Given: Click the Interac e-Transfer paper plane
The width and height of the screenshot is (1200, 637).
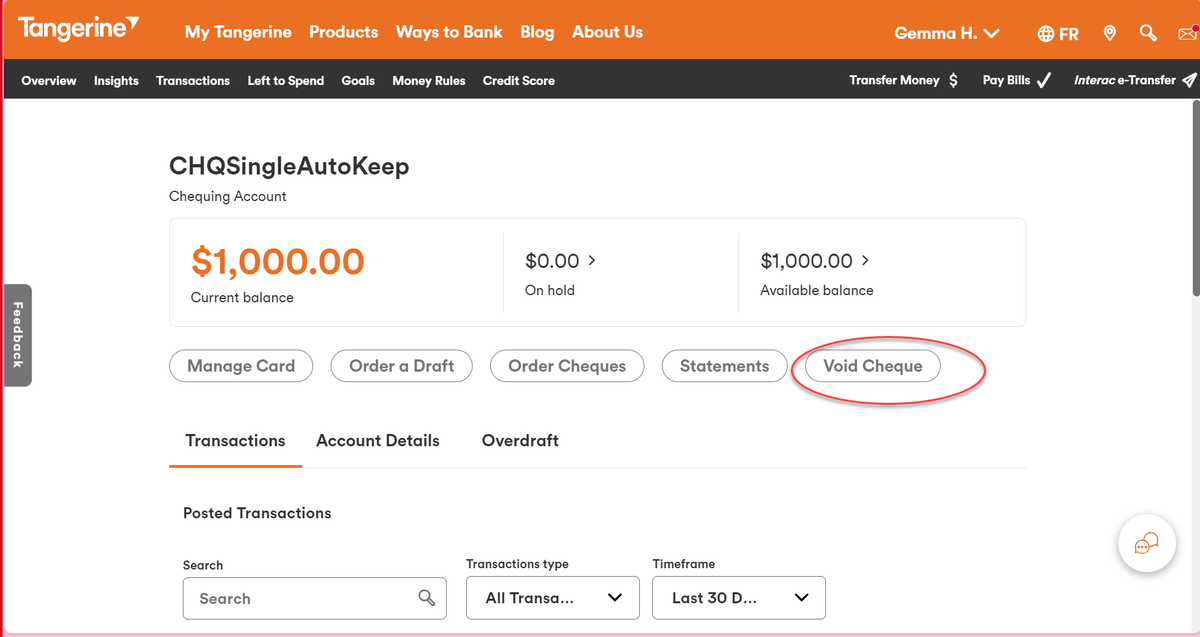Looking at the screenshot, I should 1188,80.
